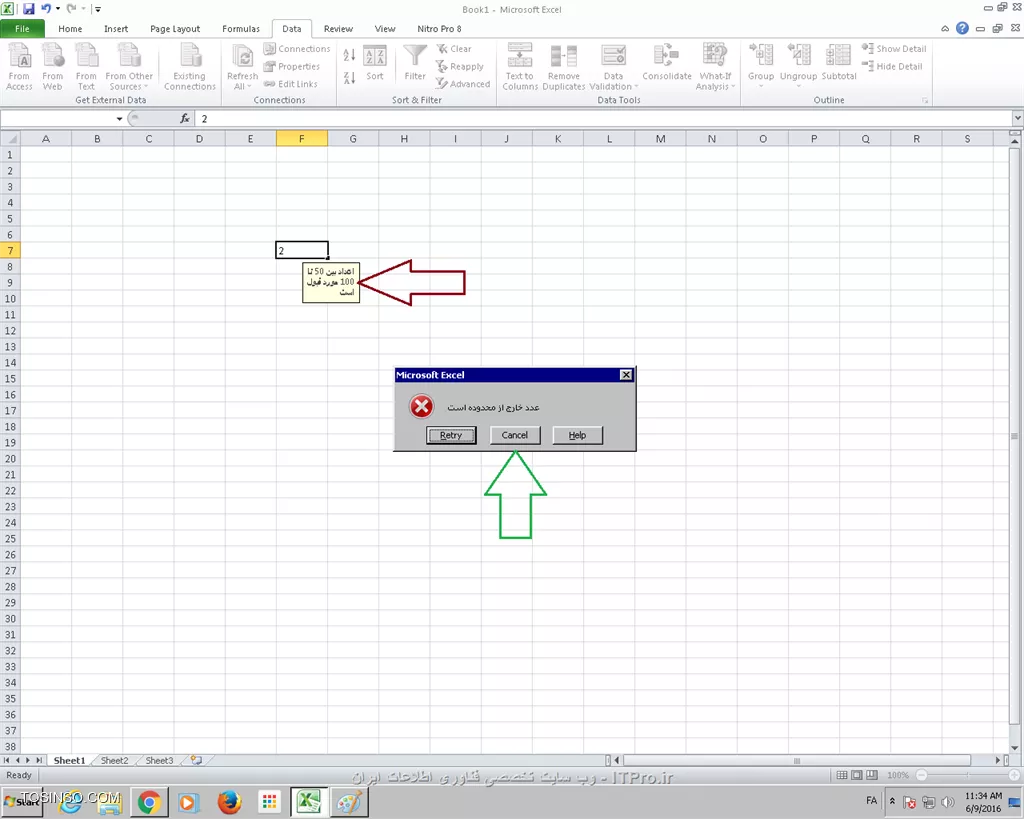Open the Outline dialog launcher
The height and width of the screenshot is (819, 1024).
click(925, 101)
